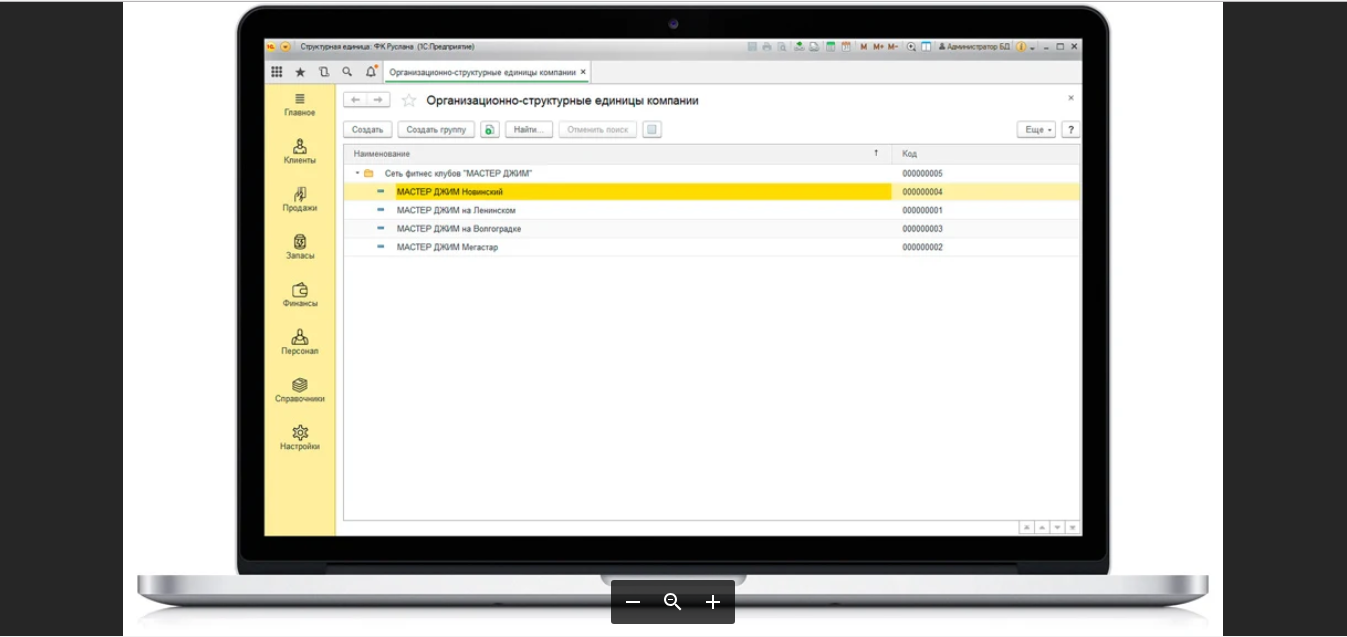
Task: Sort by the Наименование column header
Action: (x=617, y=154)
